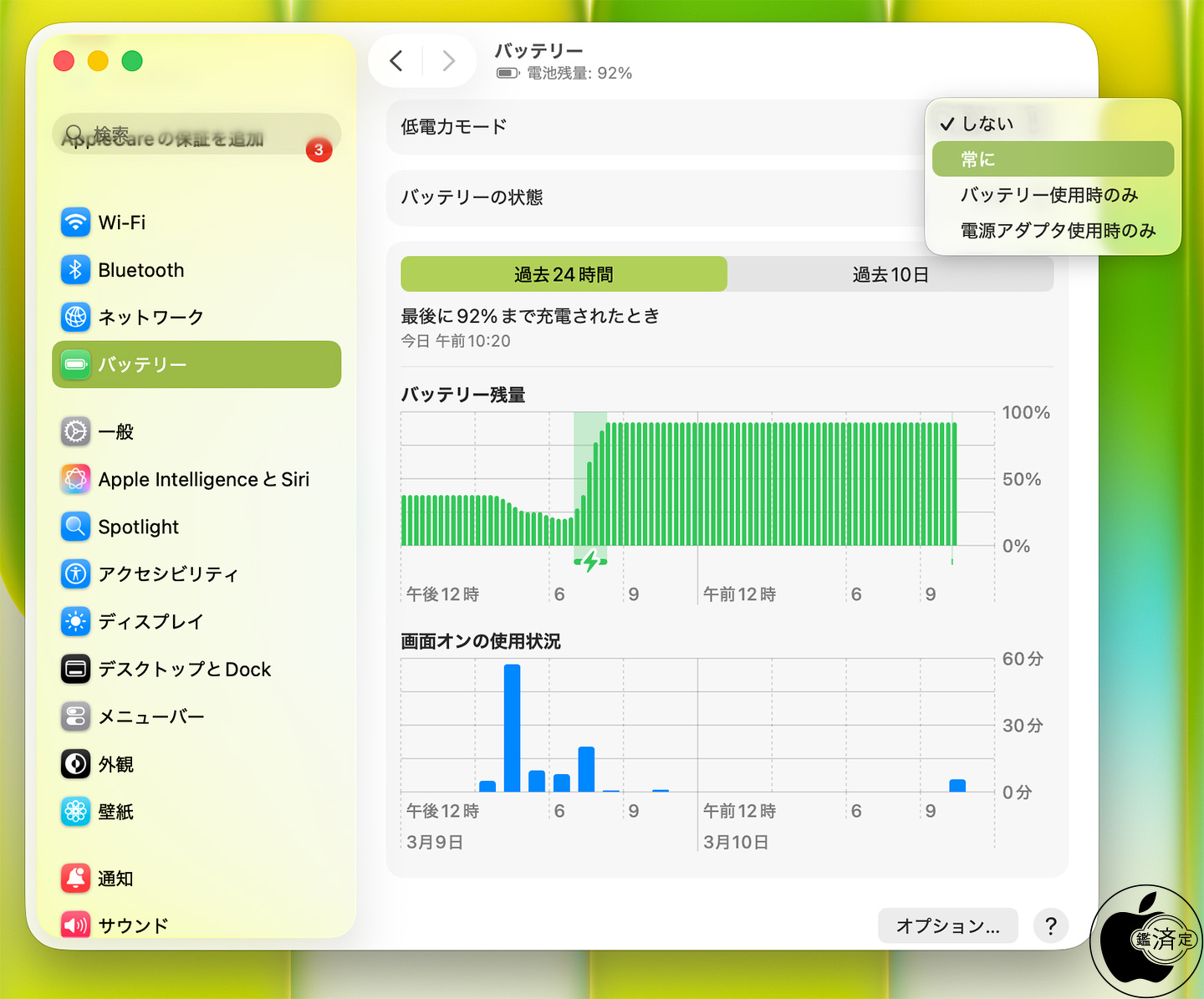Screen dimensions: 1204x999
Task: Open ネットワーク globe icon
Action: (x=75, y=317)
